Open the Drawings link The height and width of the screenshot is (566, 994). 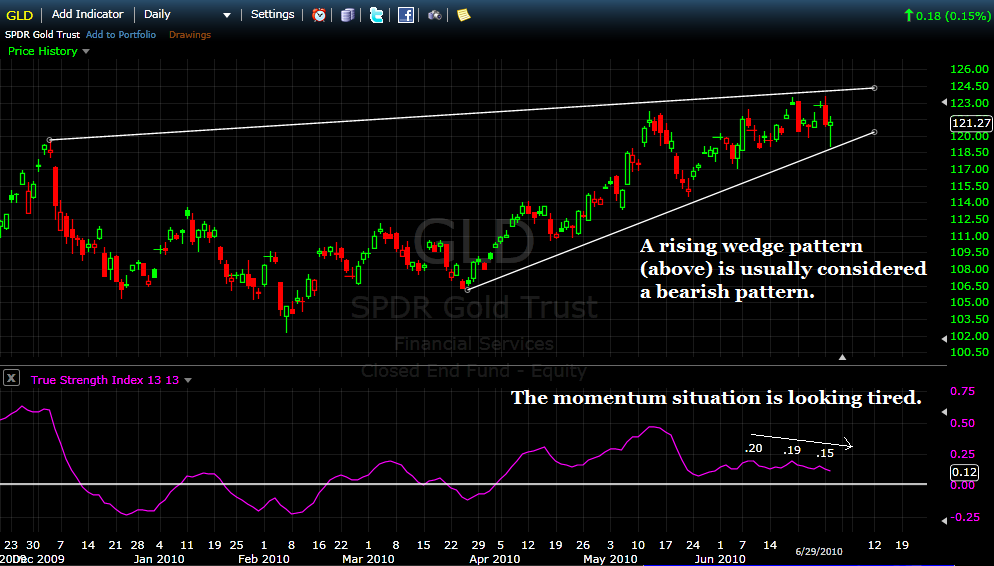(190, 35)
